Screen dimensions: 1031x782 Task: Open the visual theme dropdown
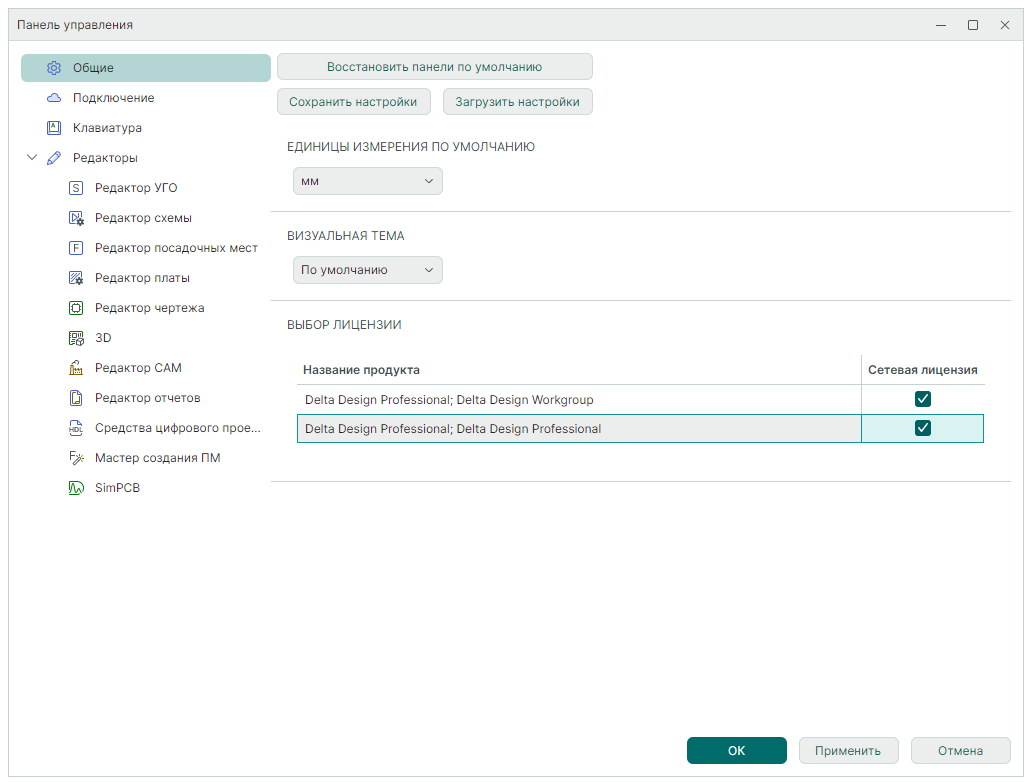point(367,270)
